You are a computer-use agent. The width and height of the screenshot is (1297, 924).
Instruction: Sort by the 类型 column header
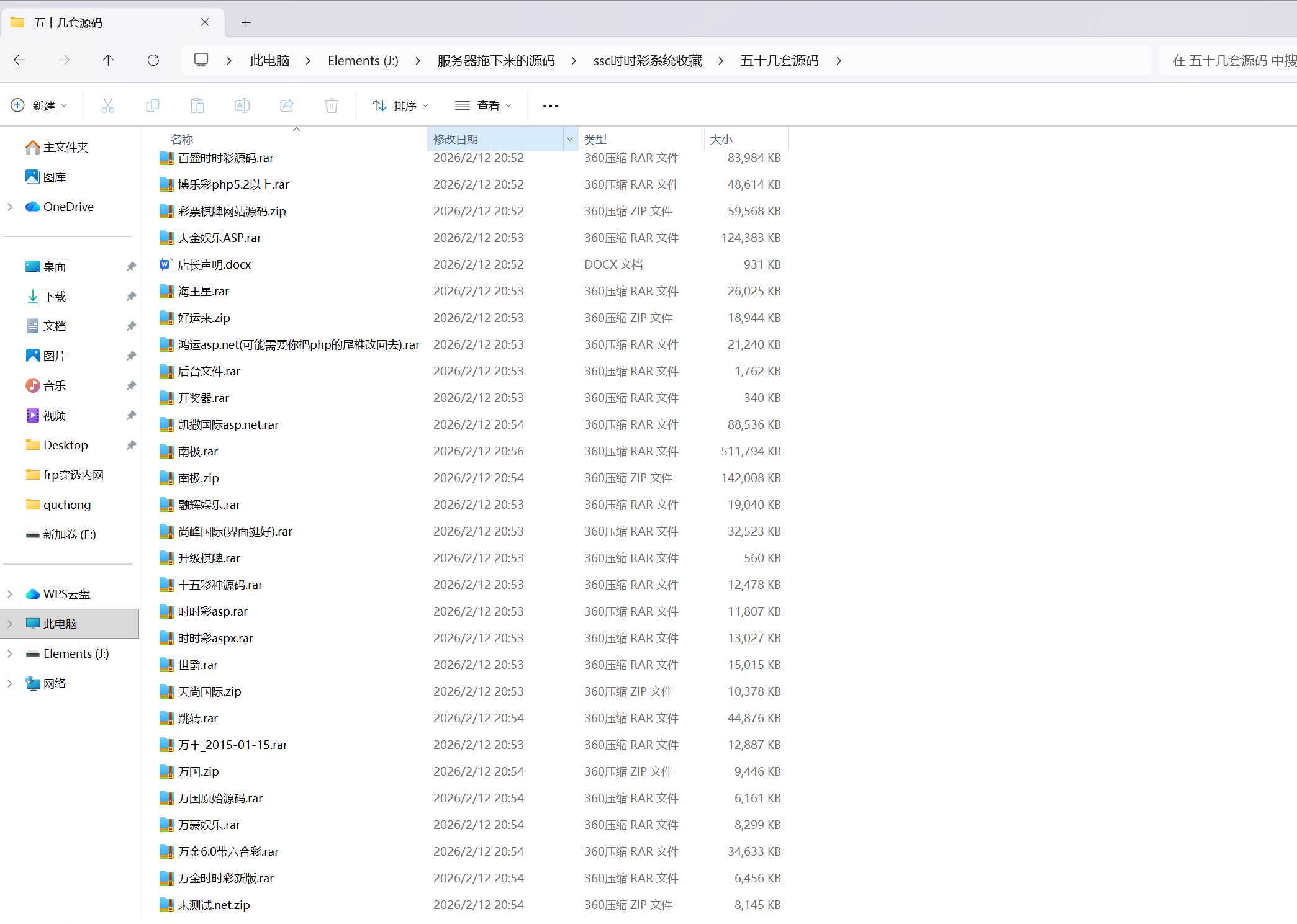[595, 139]
